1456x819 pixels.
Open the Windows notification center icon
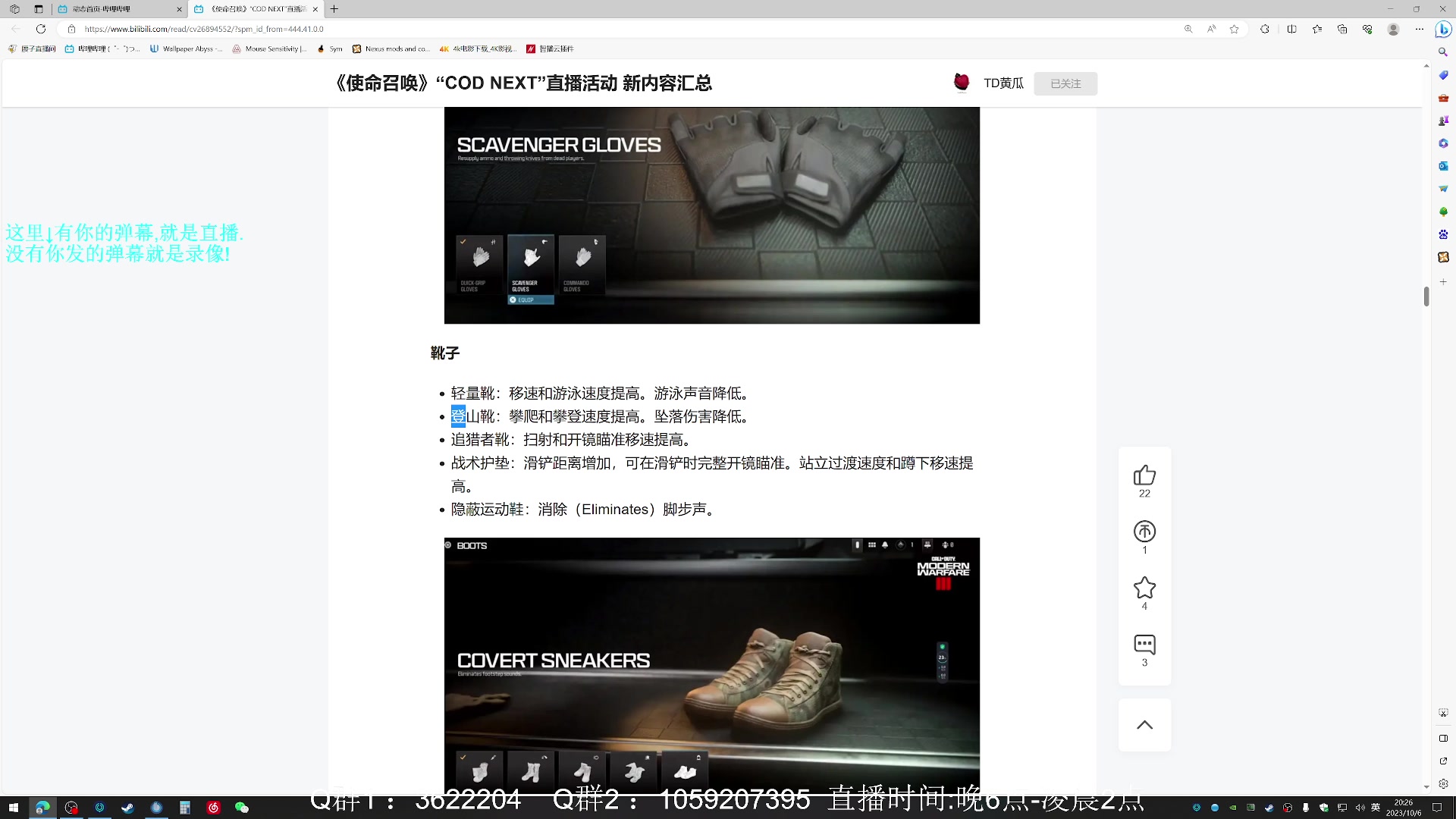pyautogui.click(x=1437, y=808)
